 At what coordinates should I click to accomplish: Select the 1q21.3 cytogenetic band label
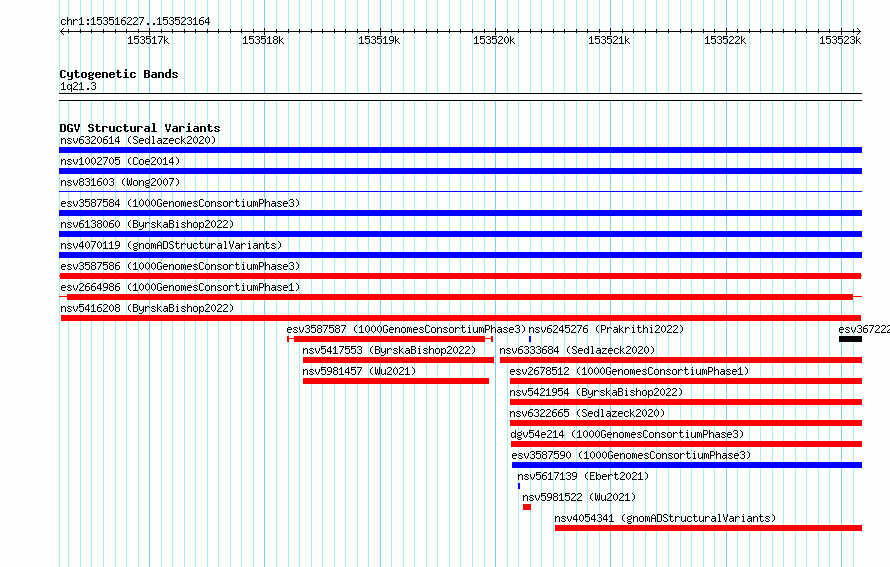[x=78, y=86]
